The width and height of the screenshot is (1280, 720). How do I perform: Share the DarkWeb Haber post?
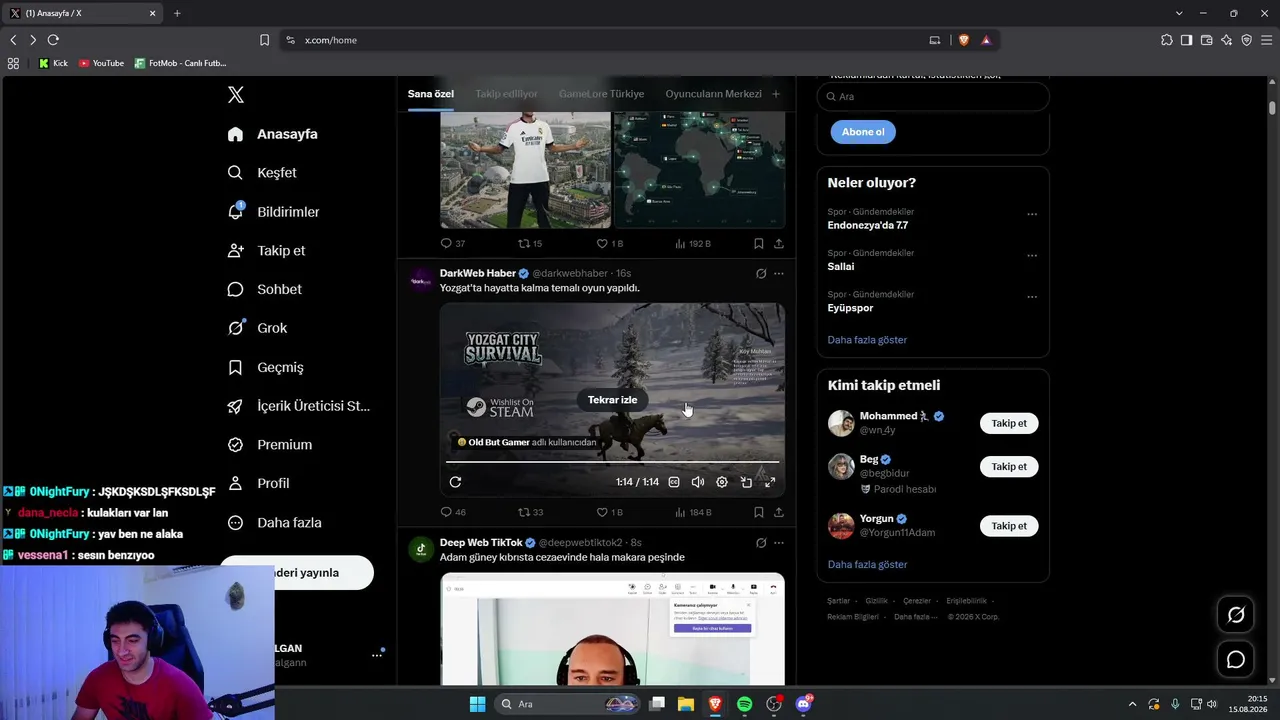click(779, 512)
